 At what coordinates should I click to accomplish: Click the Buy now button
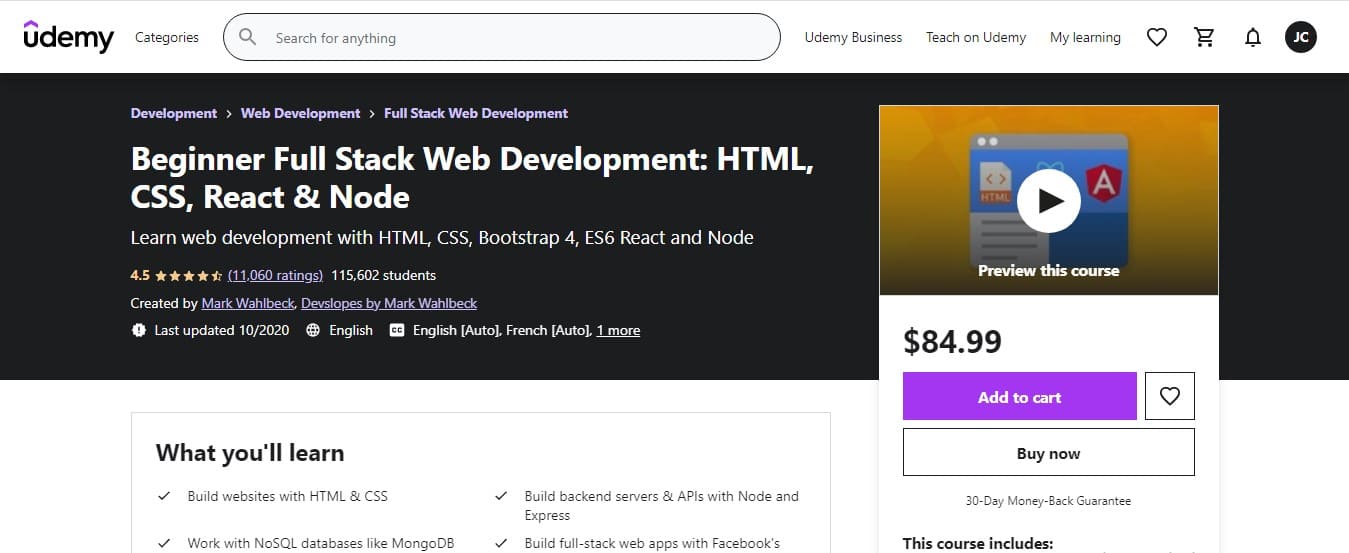[1049, 452]
